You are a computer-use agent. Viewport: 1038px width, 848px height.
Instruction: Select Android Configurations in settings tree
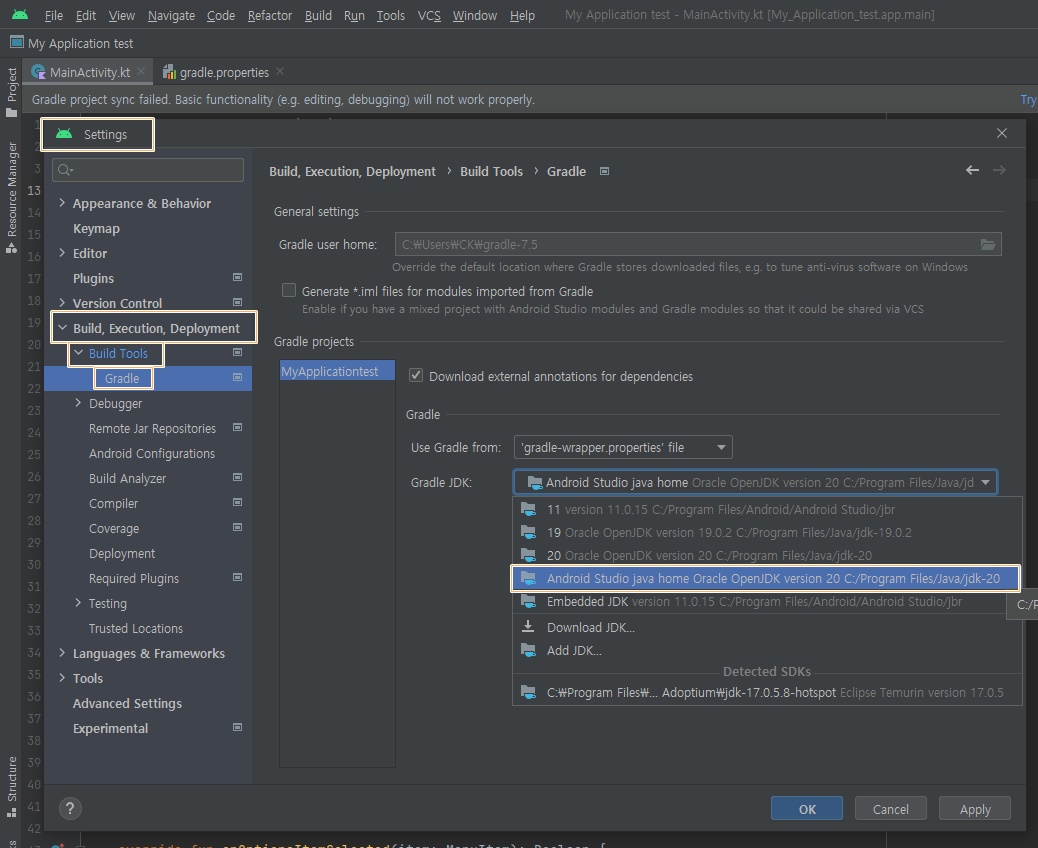152,453
